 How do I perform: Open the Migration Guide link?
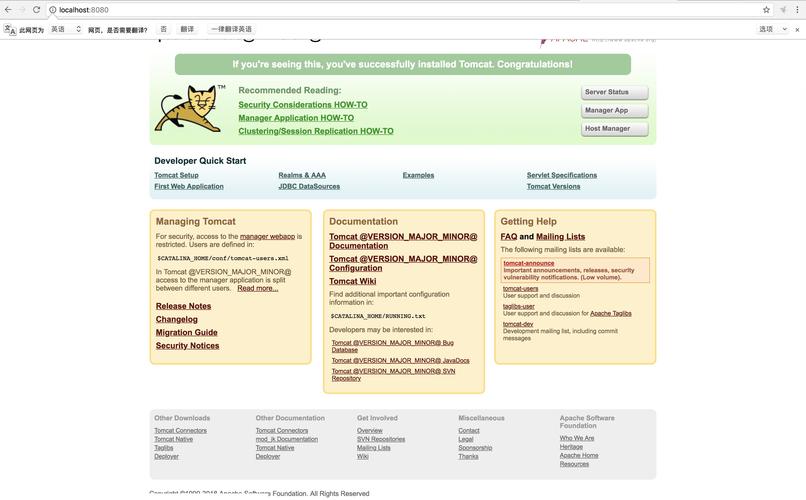click(x=187, y=333)
